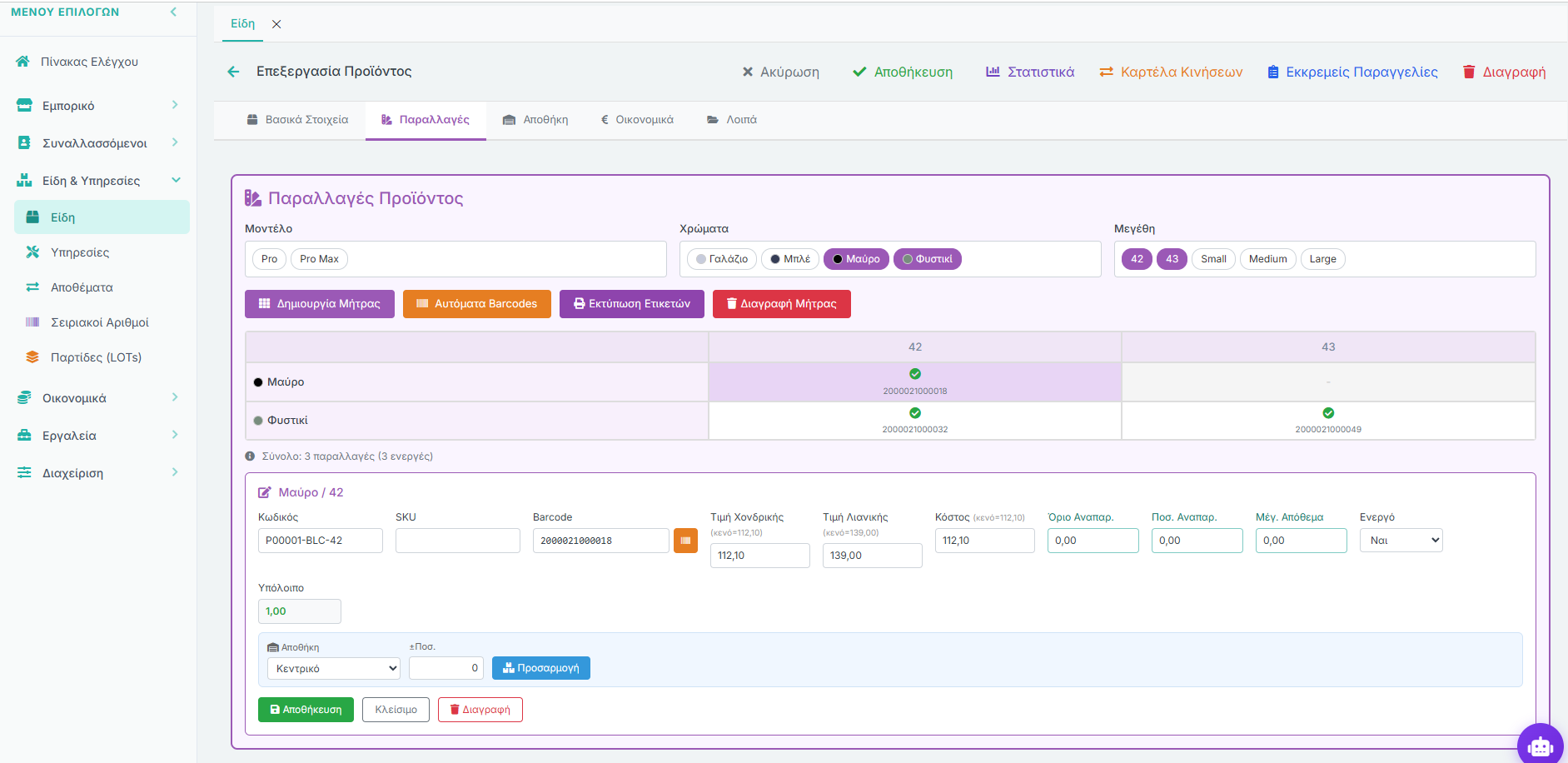Open the chatbot robot icon
Screen dimensions: 1568x763
1541,746
